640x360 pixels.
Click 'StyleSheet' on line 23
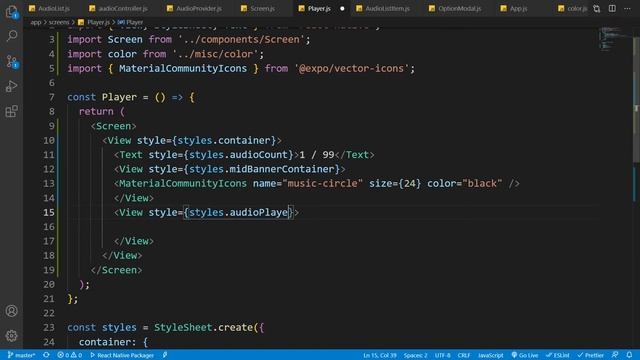(183, 328)
